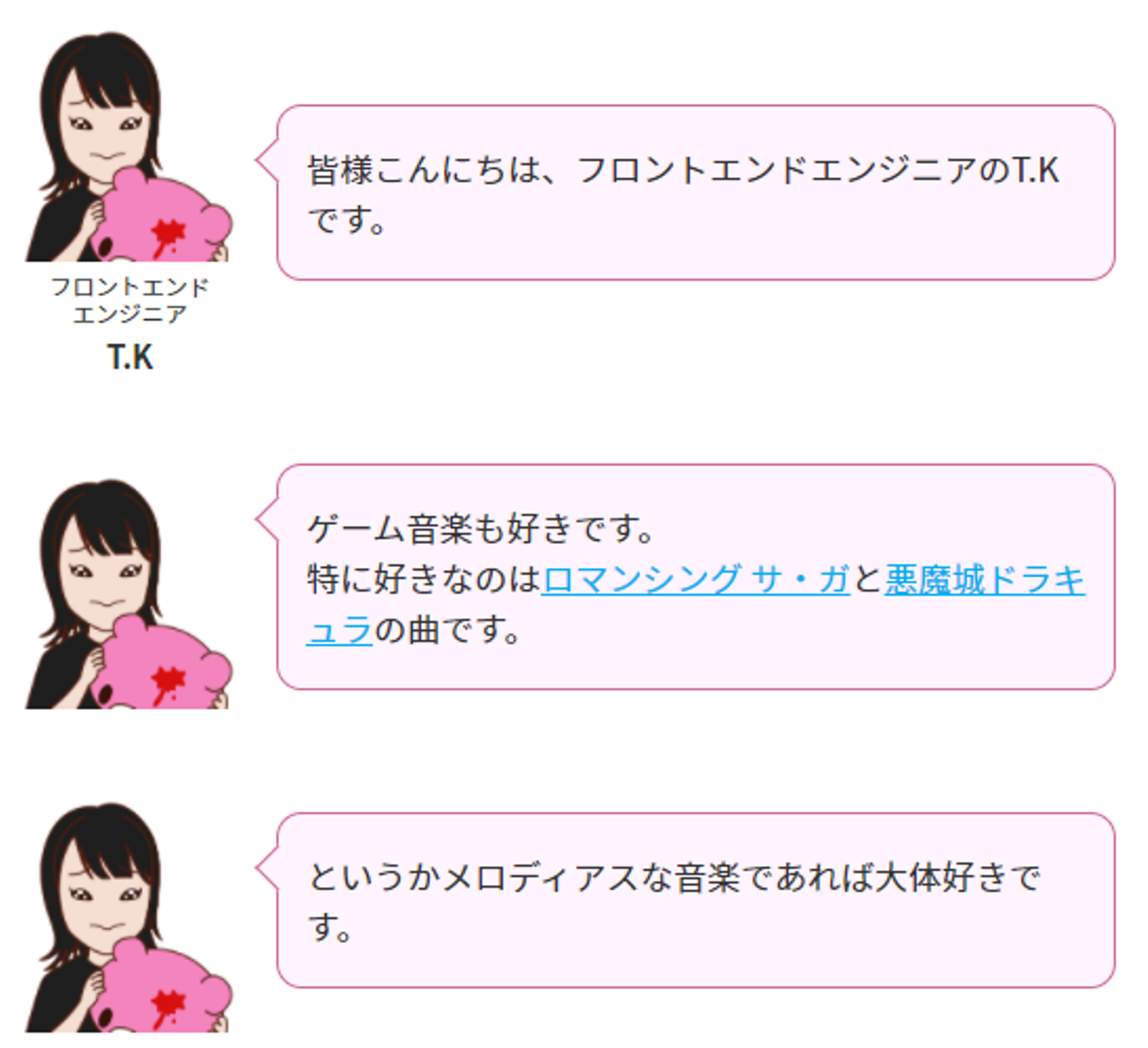This screenshot has width=1148, height=1048.
Task: Click the pointer tail of the second bubble
Action: point(266,519)
